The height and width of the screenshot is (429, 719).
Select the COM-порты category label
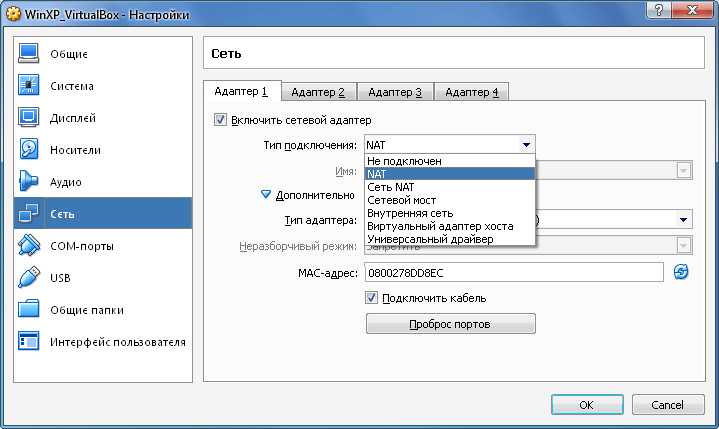pos(82,246)
